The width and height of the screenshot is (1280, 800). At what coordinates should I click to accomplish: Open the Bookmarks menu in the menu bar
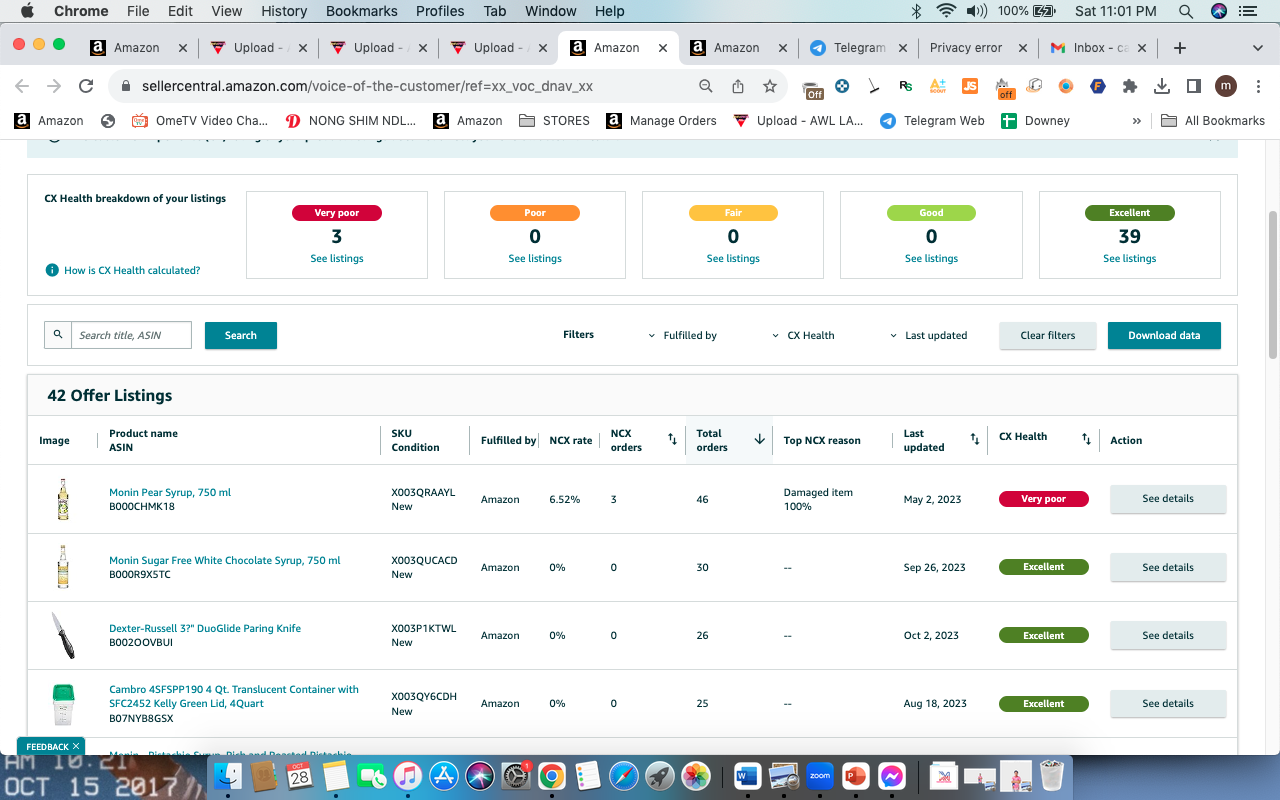362,11
